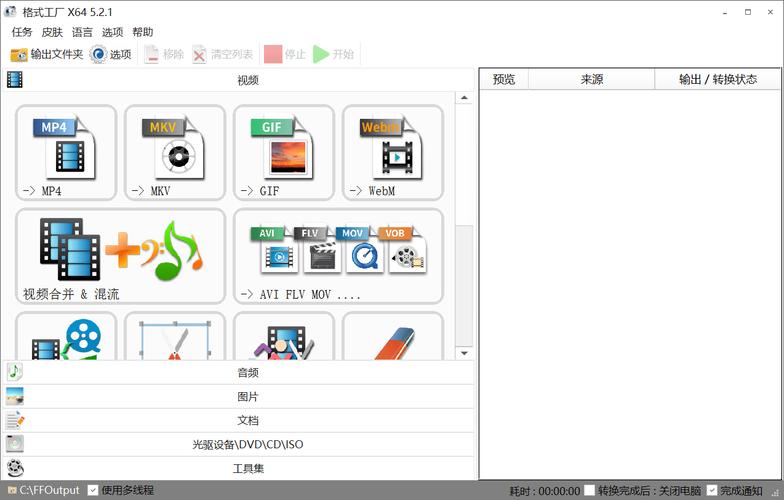Click the Source column header
This screenshot has height=500, width=784.
pyautogui.click(x=591, y=79)
